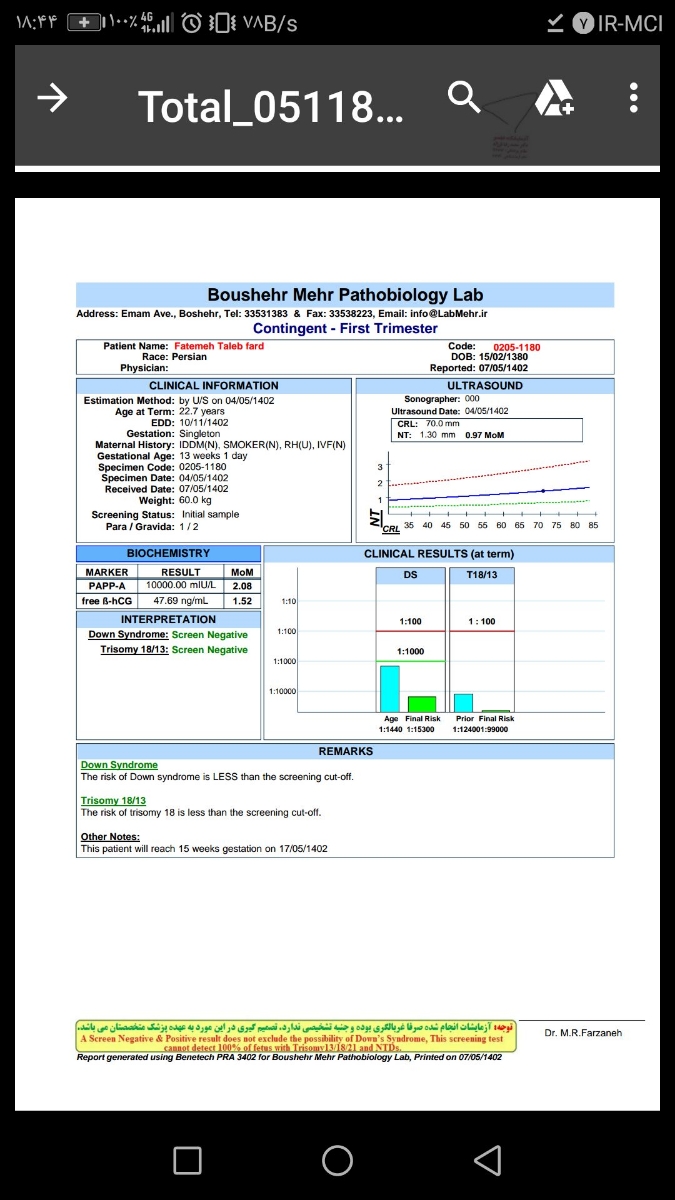Tap the cyan Age risk bar under DS
This screenshot has height=1200, width=675.
389,688
